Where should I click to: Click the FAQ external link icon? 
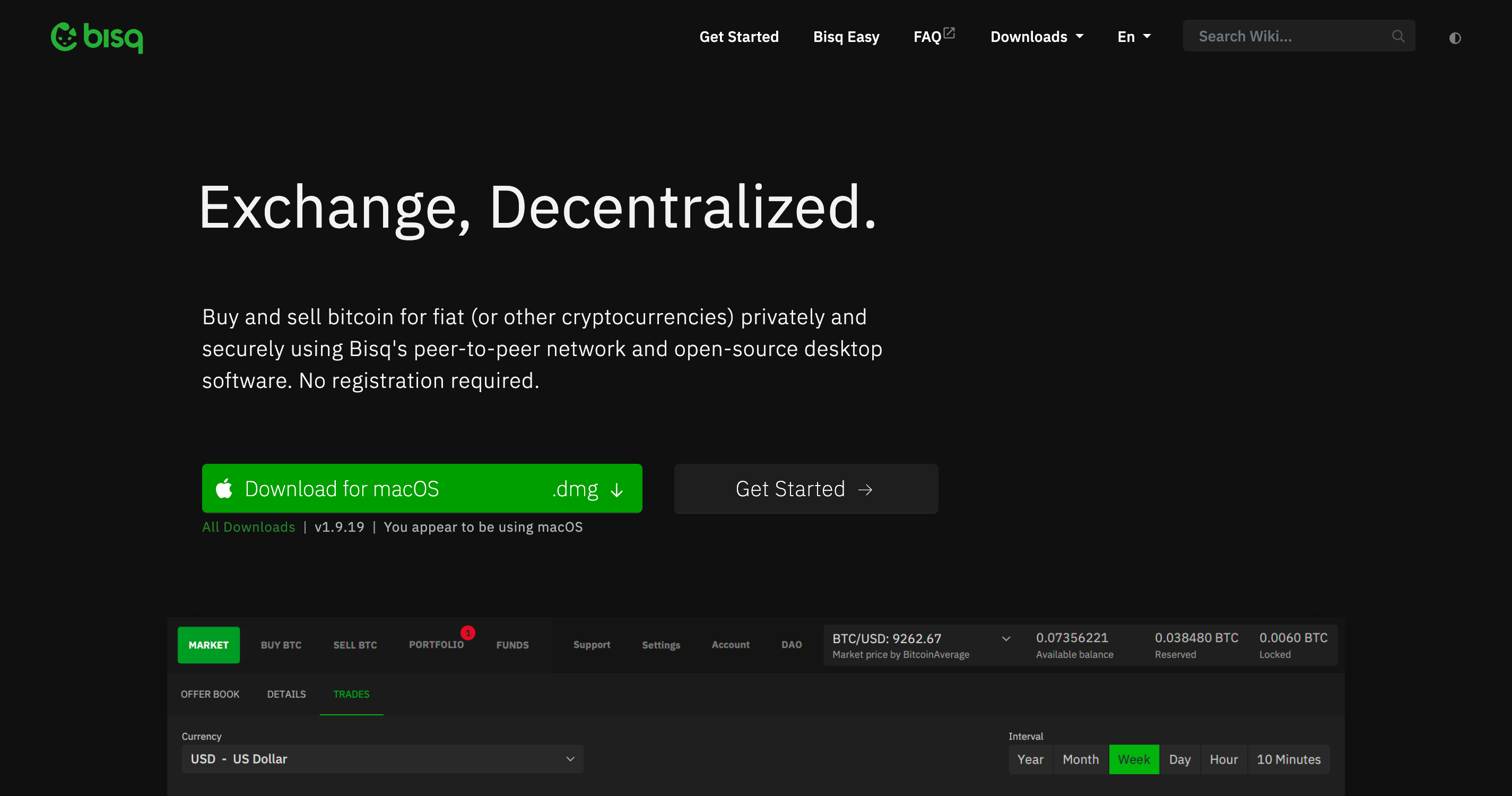[949, 33]
